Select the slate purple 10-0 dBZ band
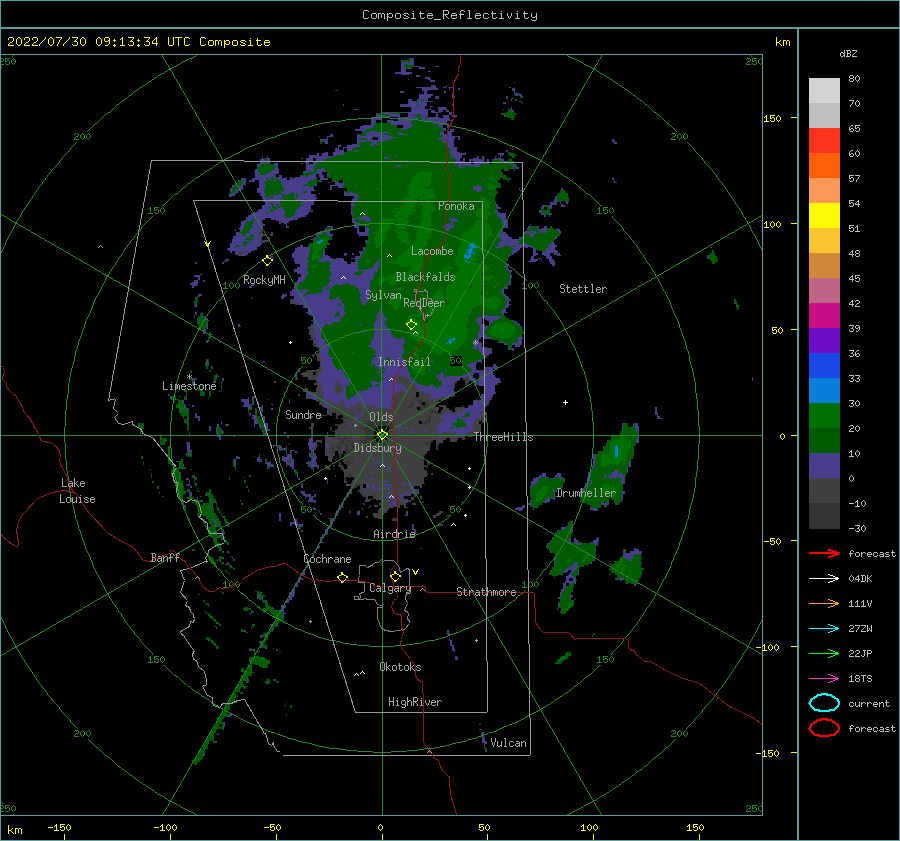900x841 pixels. click(824, 465)
